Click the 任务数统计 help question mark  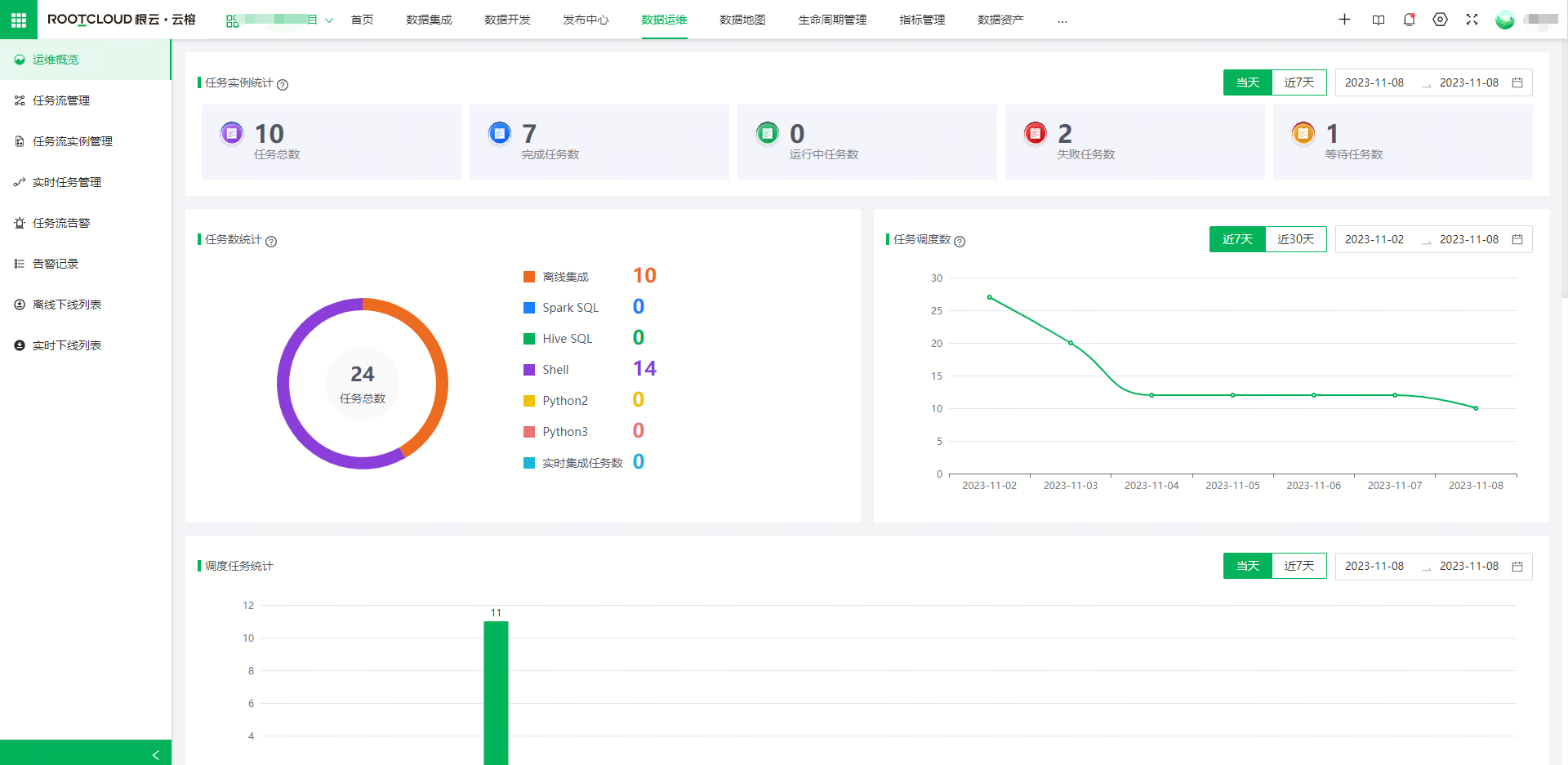(x=271, y=242)
